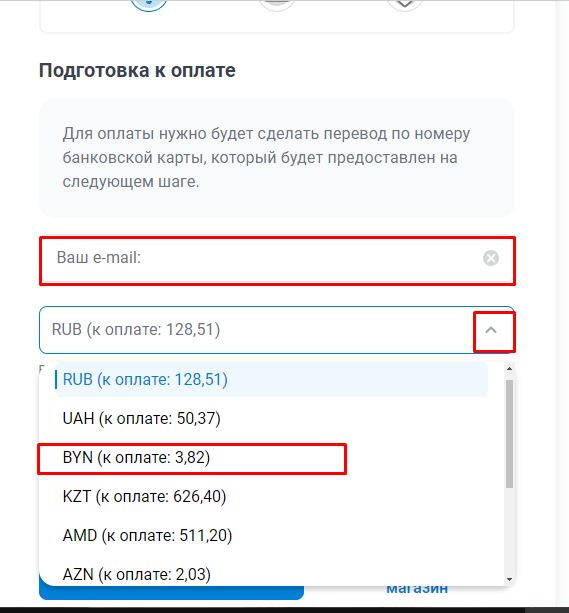Click the blue active step icon
569x613 pixels.
[149, 5]
